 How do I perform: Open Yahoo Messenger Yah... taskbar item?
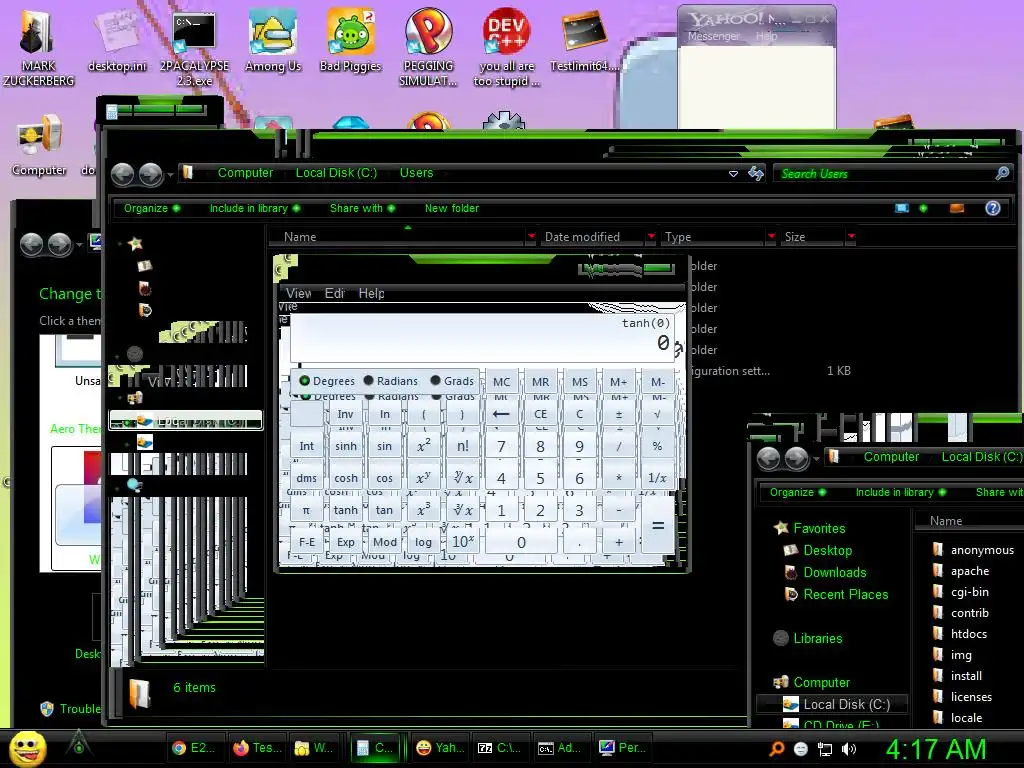pos(440,748)
